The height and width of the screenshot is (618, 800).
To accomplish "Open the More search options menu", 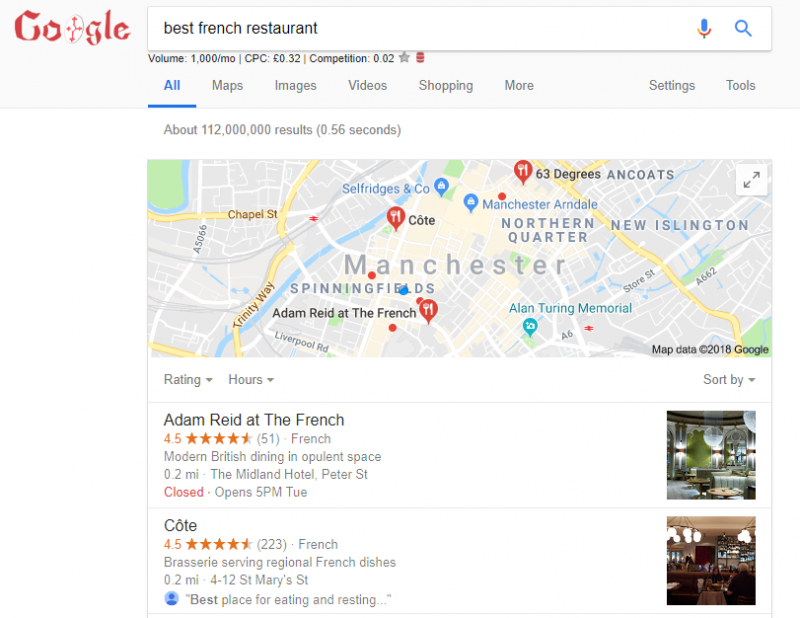I will (519, 85).
